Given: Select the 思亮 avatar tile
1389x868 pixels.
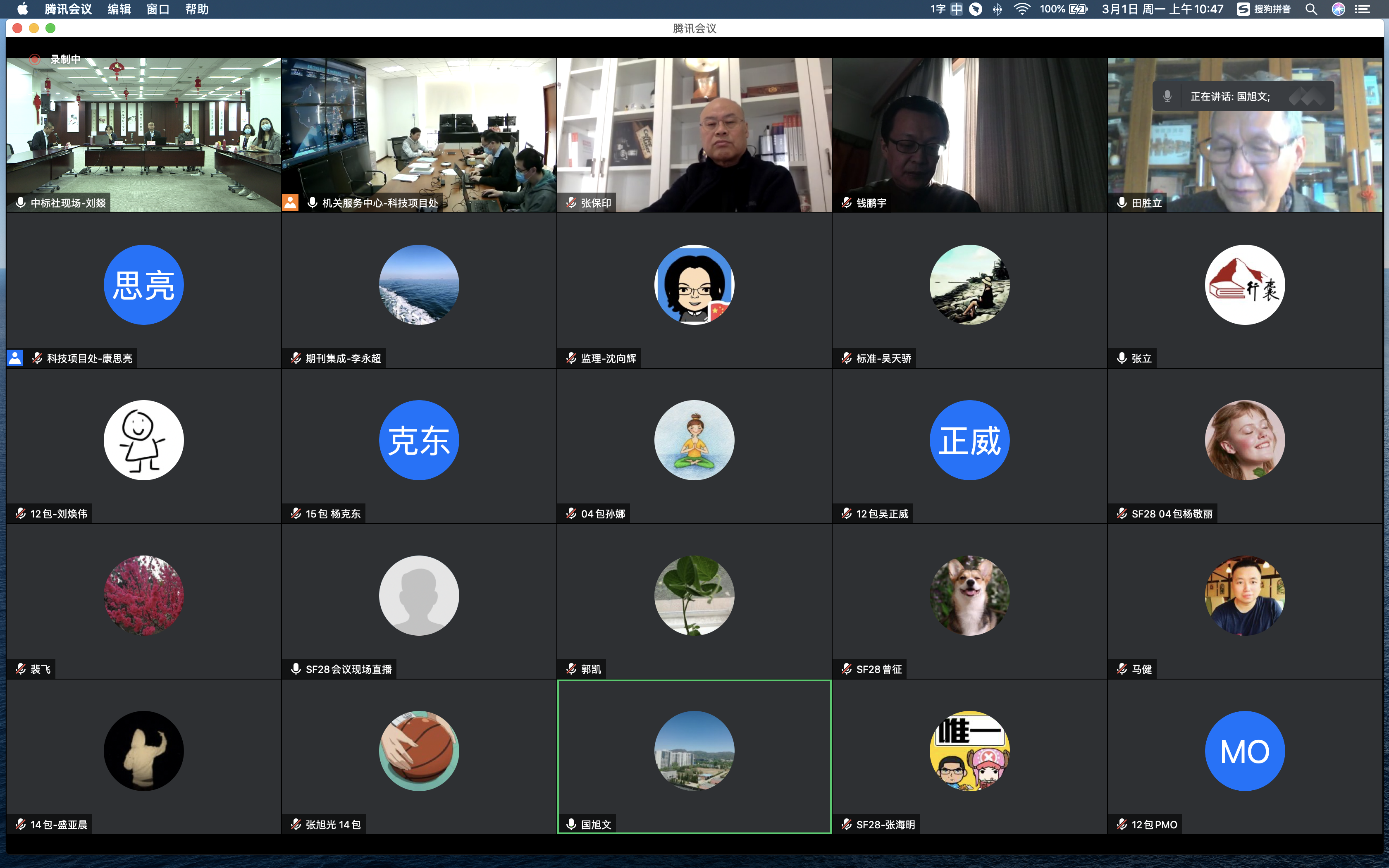Looking at the screenshot, I should click(143, 285).
